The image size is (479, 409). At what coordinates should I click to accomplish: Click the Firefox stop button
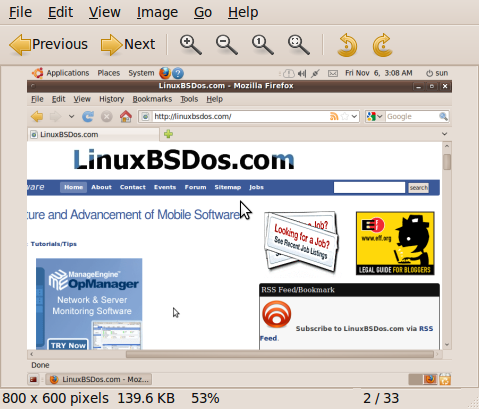coord(107,116)
